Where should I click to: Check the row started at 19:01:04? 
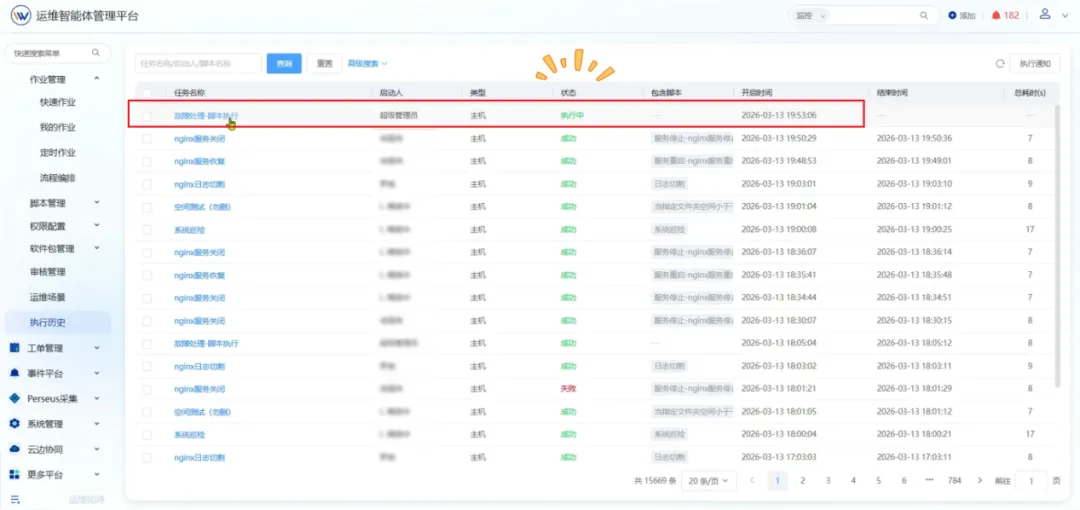point(147,207)
